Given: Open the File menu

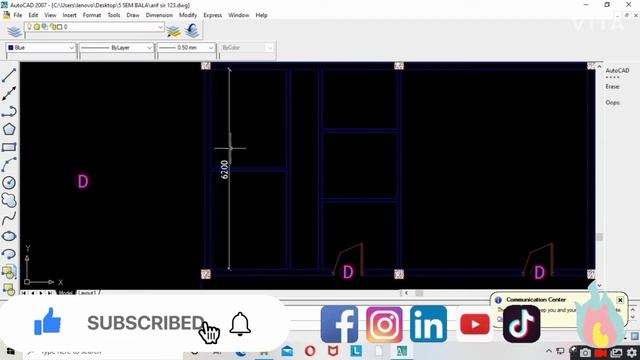Looking at the screenshot, I should point(18,15).
